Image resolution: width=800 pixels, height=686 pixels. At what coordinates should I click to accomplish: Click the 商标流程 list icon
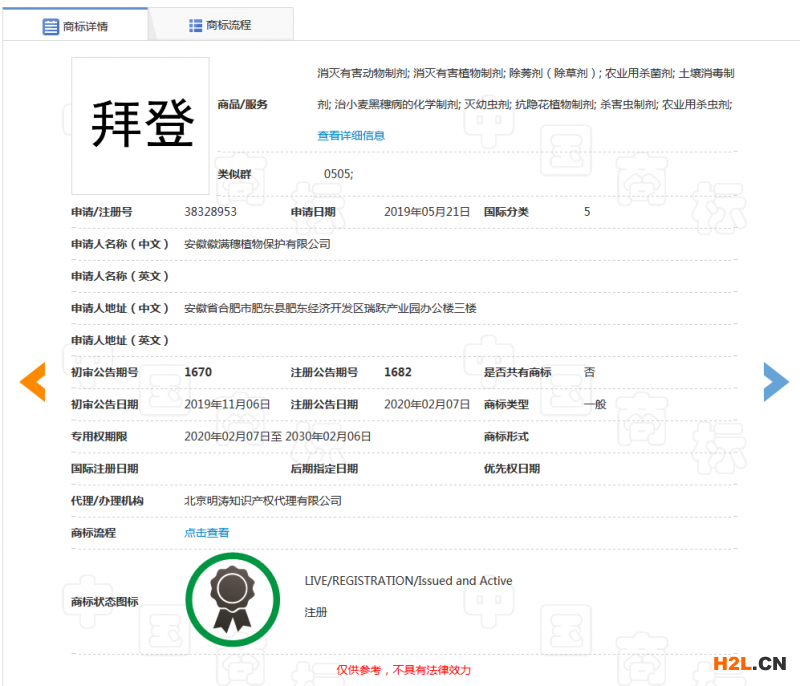[195, 25]
